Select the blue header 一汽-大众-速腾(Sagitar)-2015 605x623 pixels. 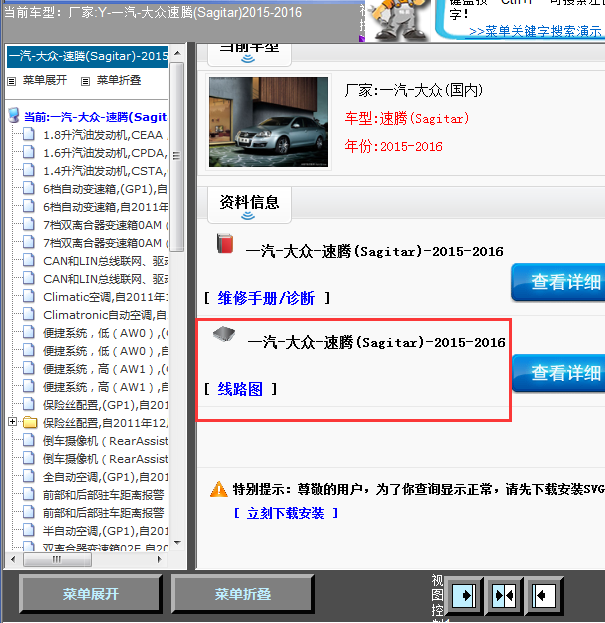[x=88, y=56]
